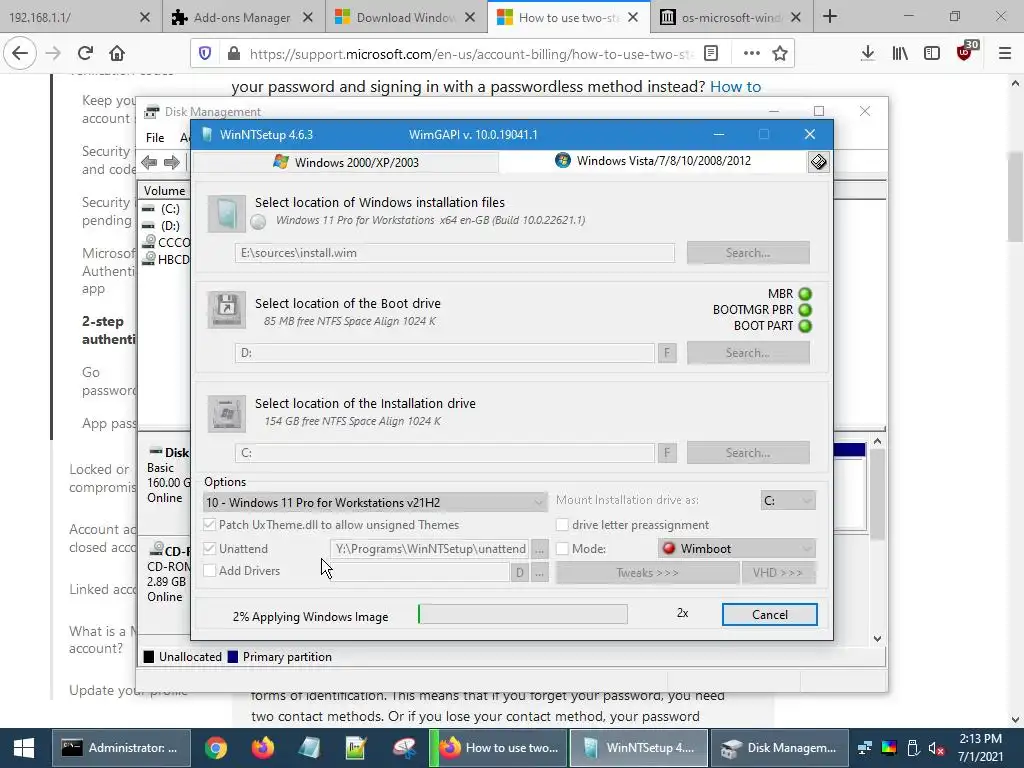Viewport: 1024px width, 768px height.
Task: Browse unattend file with ... button
Action: point(539,550)
